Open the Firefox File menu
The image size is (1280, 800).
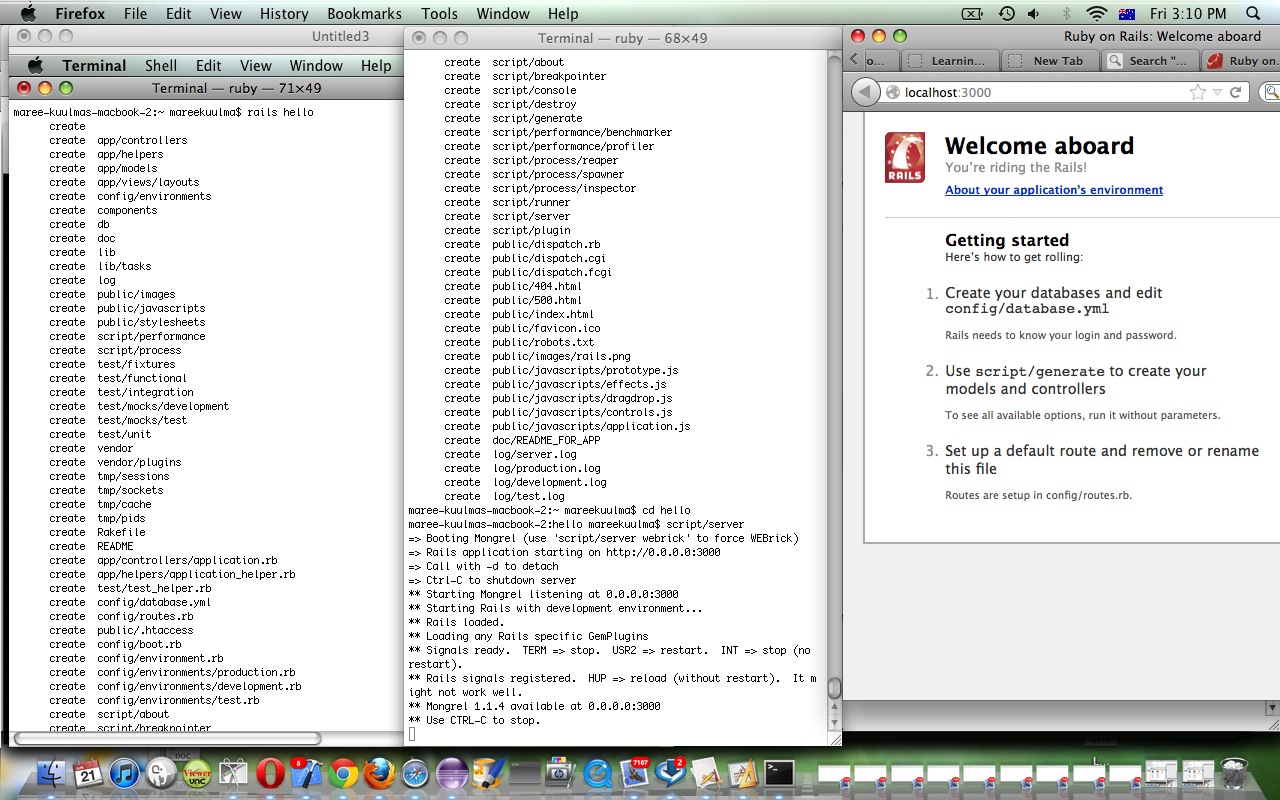click(135, 13)
